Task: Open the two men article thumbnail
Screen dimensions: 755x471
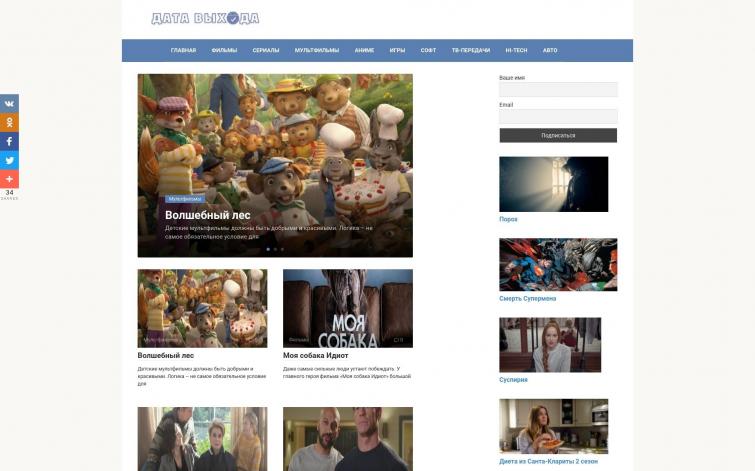Action: pyautogui.click(x=348, y=439)
